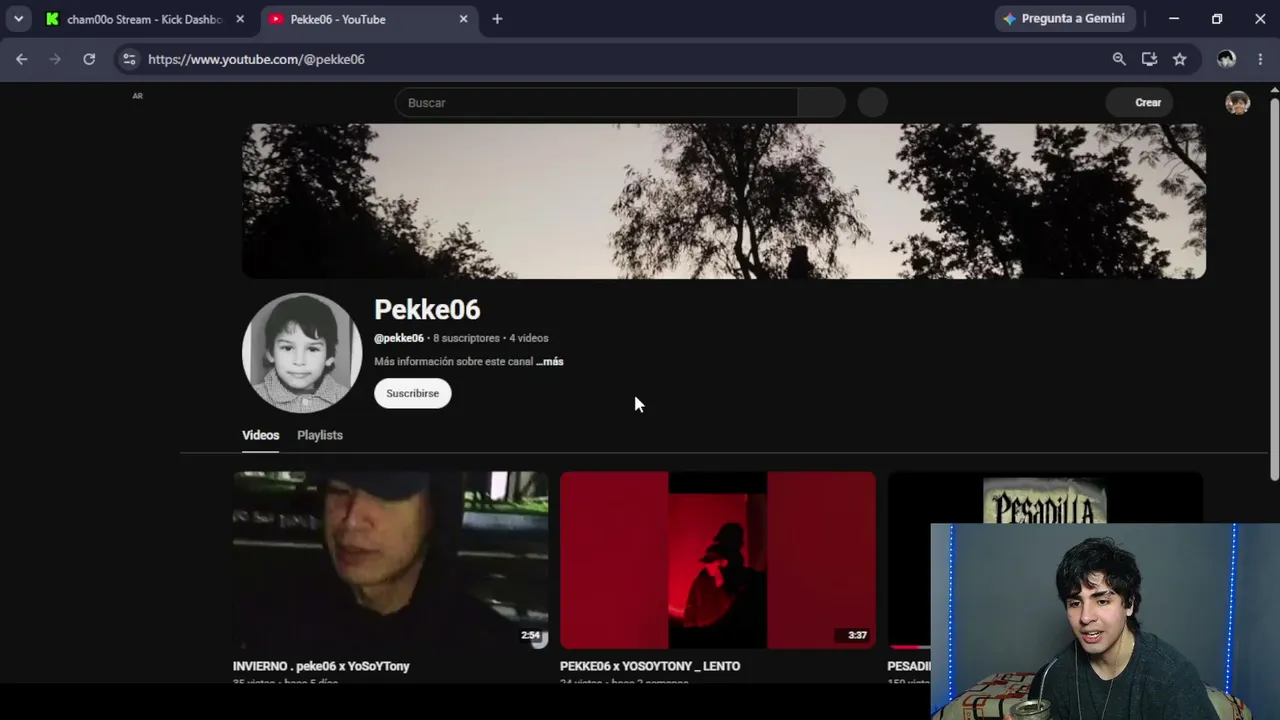Close the Pekke06 YouTube browser tab
1280x720 pixels.
pos(463,19)
